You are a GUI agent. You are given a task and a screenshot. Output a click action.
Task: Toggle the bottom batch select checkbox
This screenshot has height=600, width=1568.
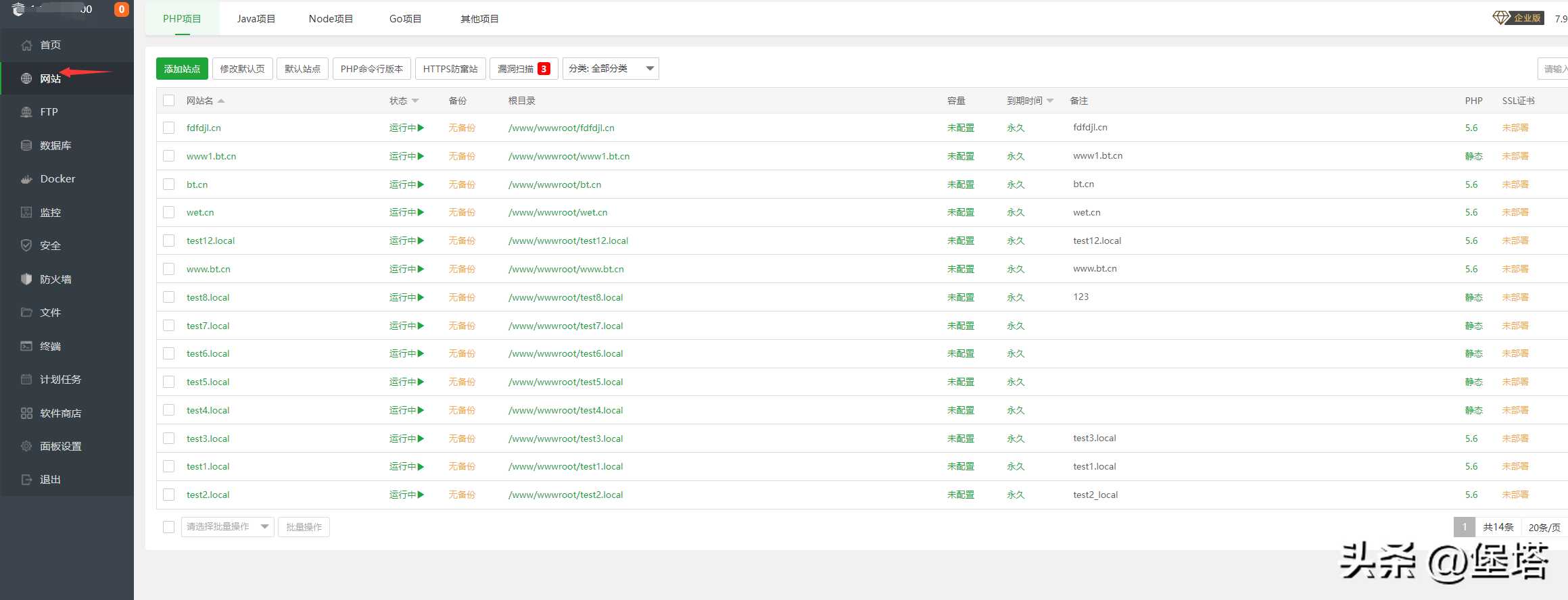click(169, 527)
